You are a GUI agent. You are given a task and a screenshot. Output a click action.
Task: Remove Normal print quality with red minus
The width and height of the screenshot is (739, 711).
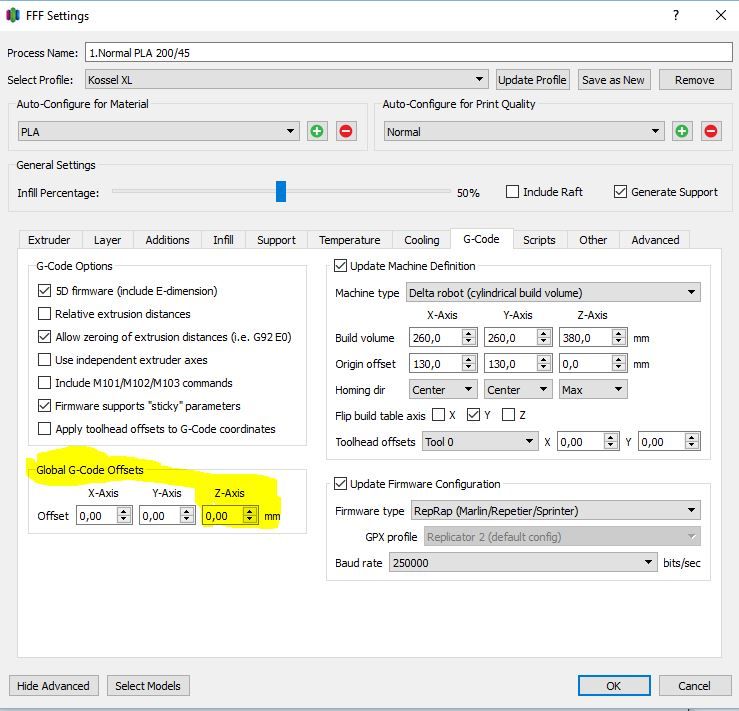coord(711,131)
